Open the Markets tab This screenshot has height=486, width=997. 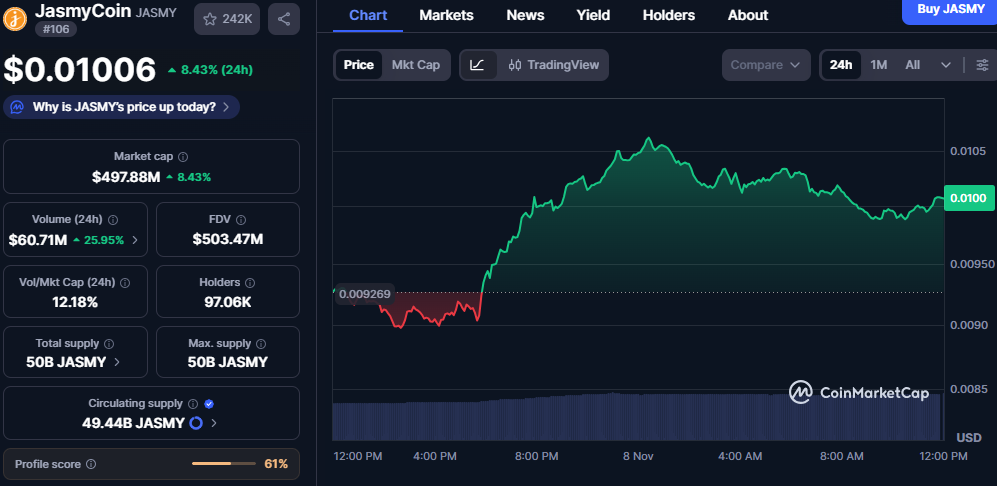coord(446,15)
